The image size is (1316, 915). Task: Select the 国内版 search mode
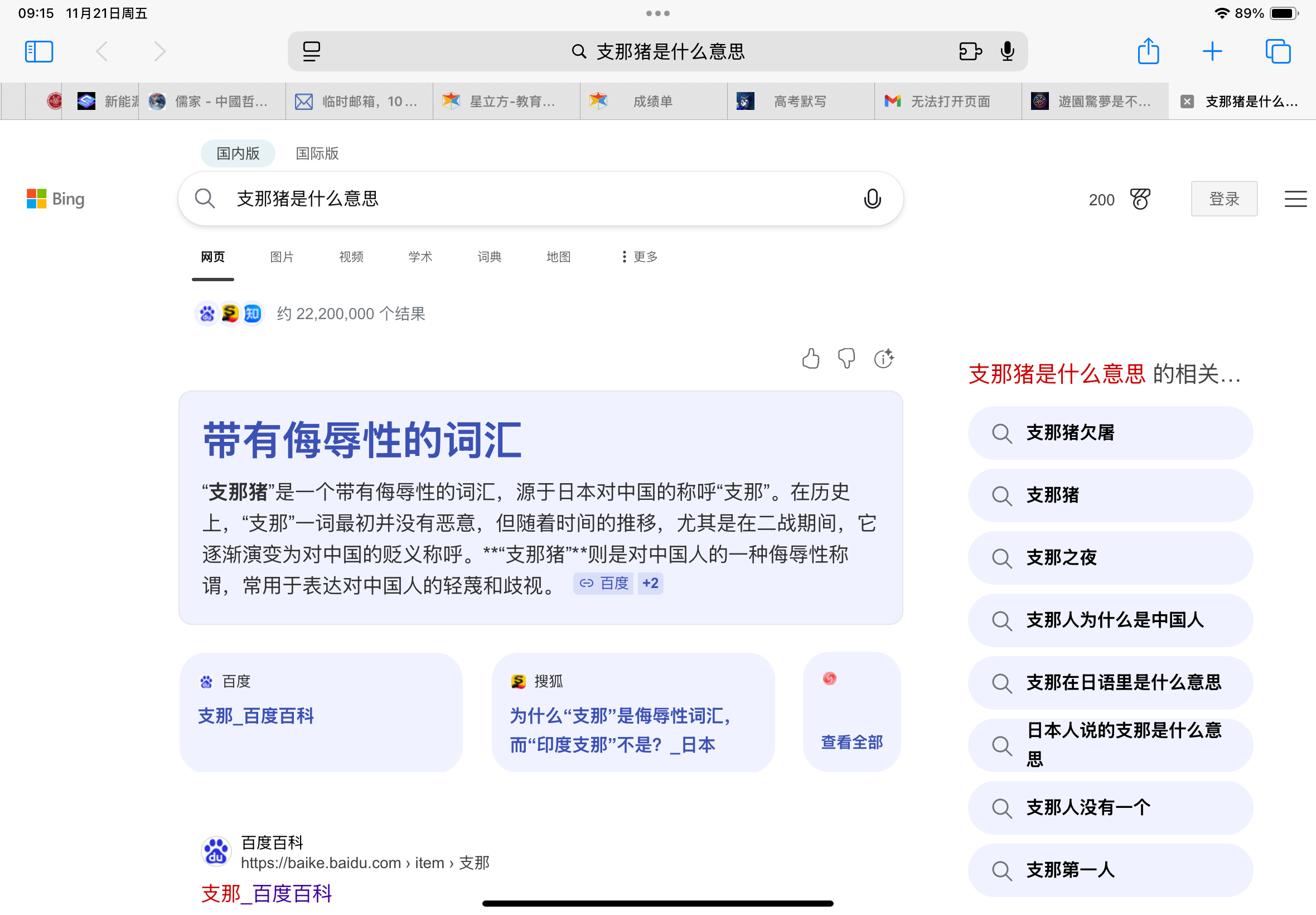pos(238,153)
